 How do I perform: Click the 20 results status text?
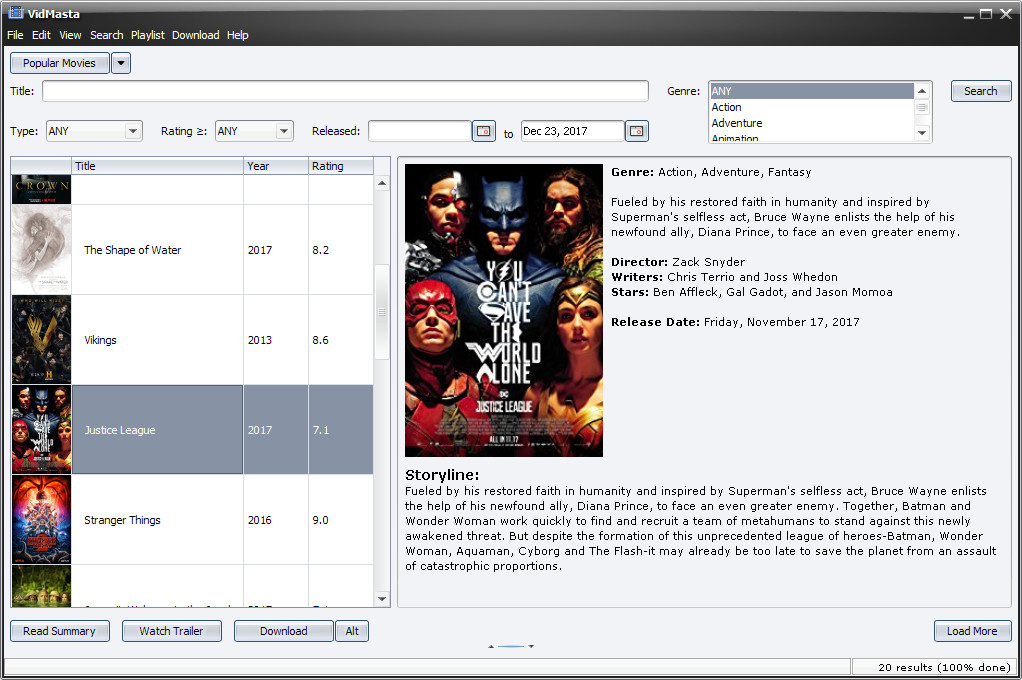pos(944,667)
